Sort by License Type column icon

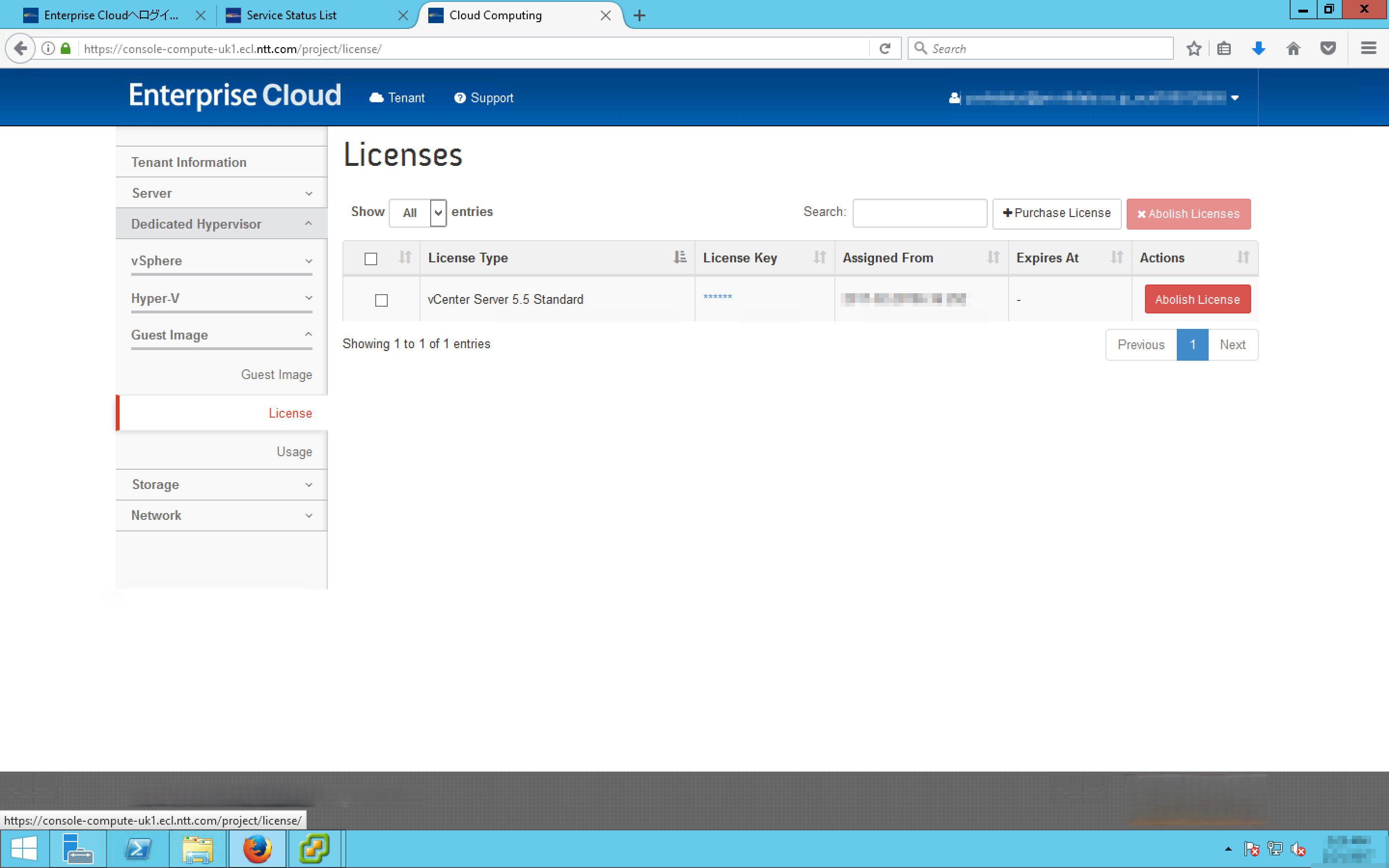[x=680, y=258]
